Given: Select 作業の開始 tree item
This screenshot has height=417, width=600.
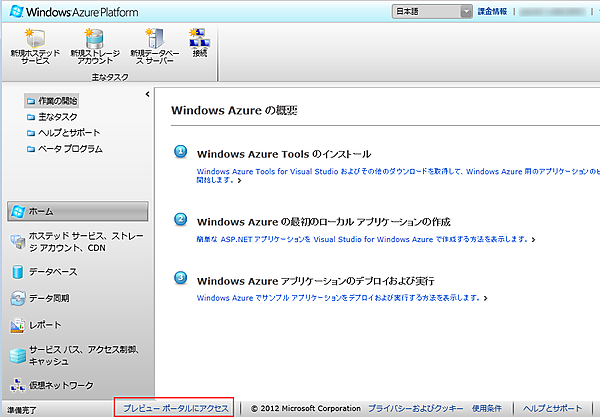Looking at the screenshot, I should coord(52,101).
